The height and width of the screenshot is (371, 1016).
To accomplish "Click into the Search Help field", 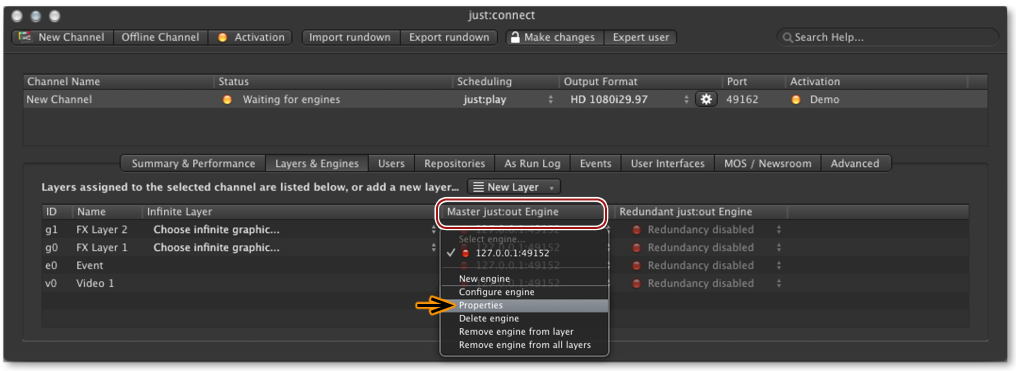I will pos(888,38).
